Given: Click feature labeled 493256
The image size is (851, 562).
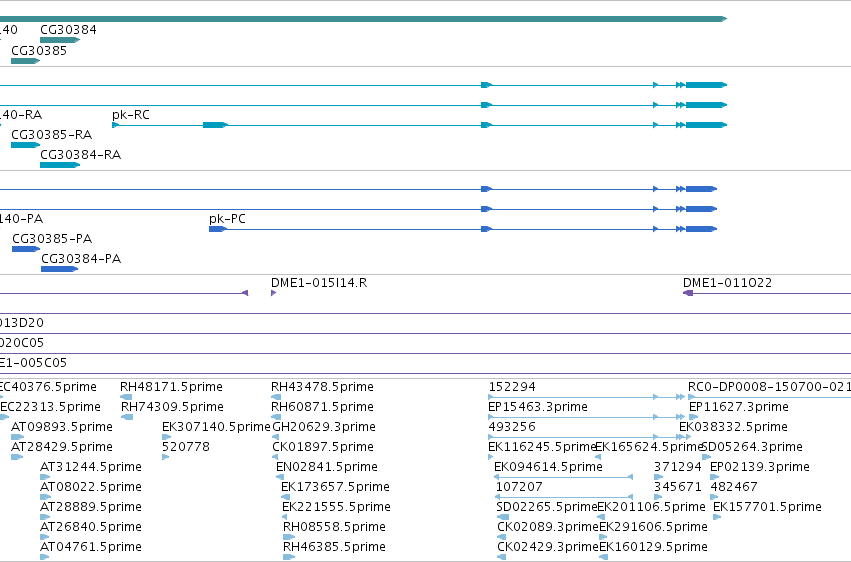Looking at the screenshot, I should pos(589,437).
